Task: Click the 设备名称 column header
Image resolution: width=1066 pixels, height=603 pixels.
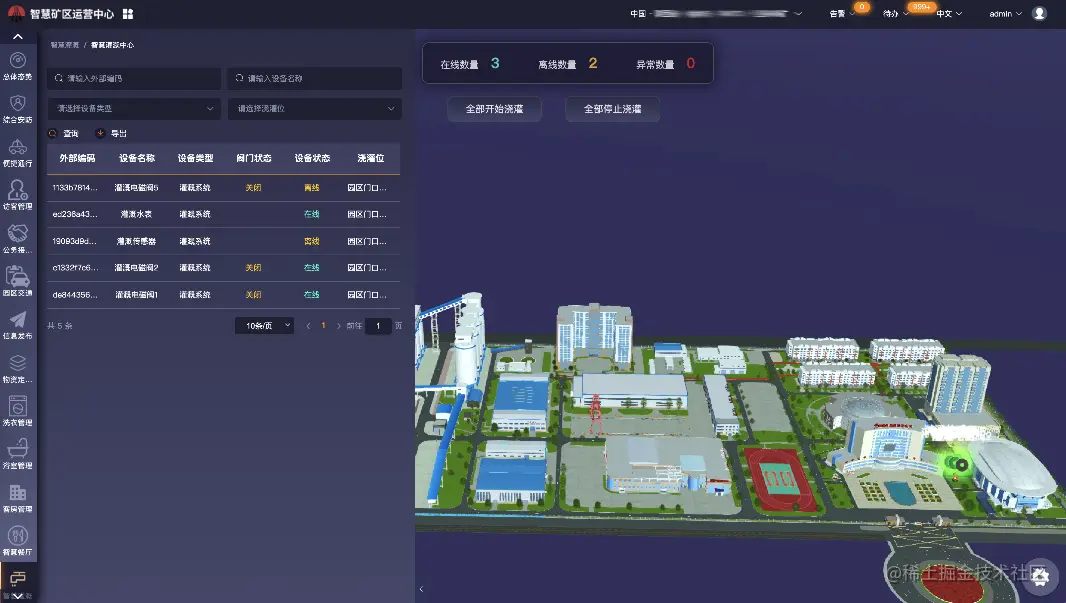Action: 137,158
